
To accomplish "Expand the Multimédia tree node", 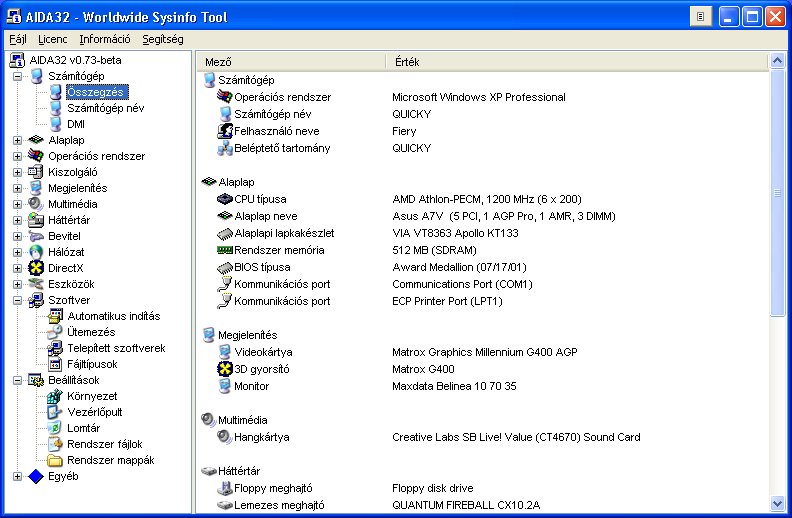I will [18, 204].
